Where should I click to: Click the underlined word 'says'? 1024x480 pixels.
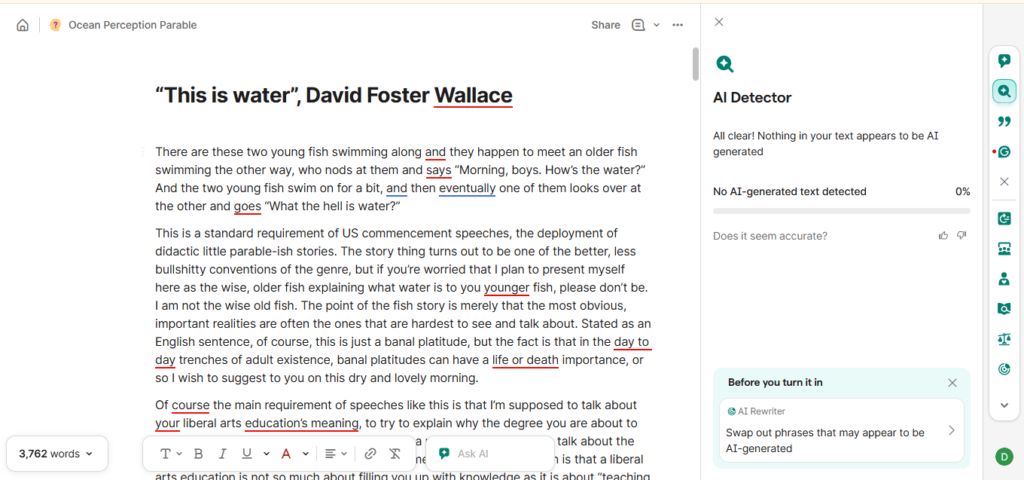click(x=438, y=170)
